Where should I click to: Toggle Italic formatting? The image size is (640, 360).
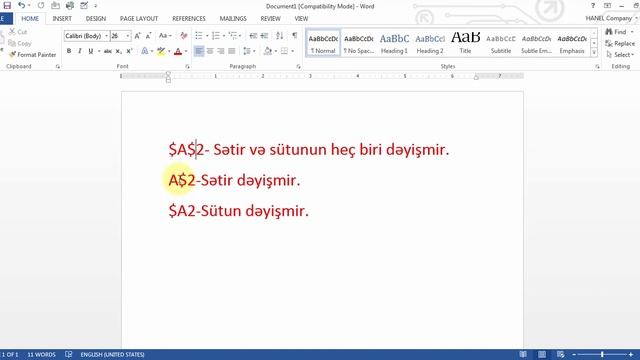pyautogui.click(x=80, y=51)
